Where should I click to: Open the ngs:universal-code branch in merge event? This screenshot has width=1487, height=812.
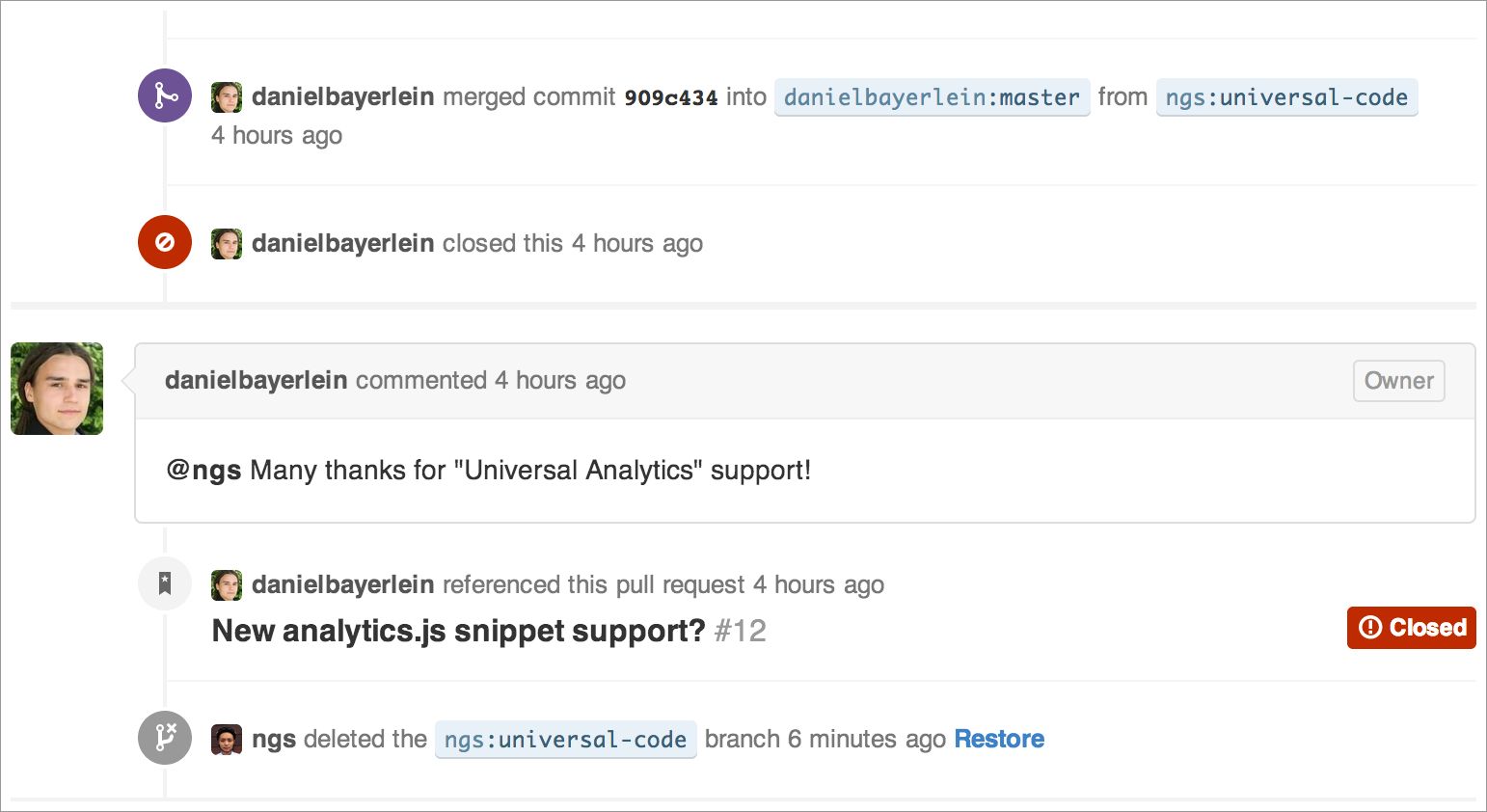click(1286, 97)
